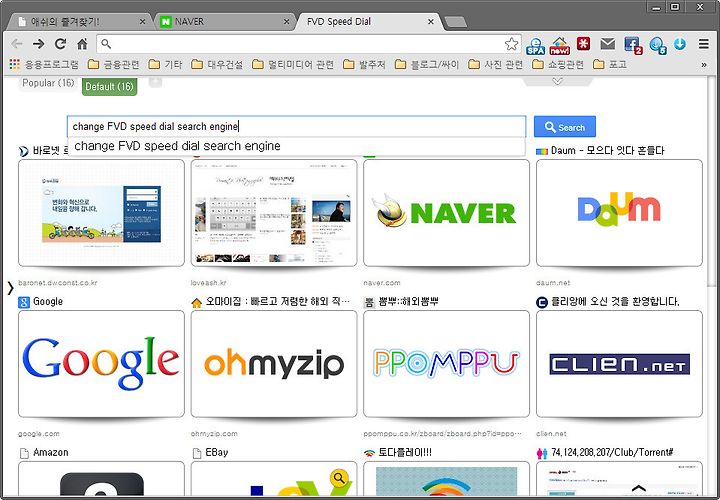The height and width of the screenshot is (500, 720).
Task: Open the 금융관련 bookmark folder
Action: [113, 64]
